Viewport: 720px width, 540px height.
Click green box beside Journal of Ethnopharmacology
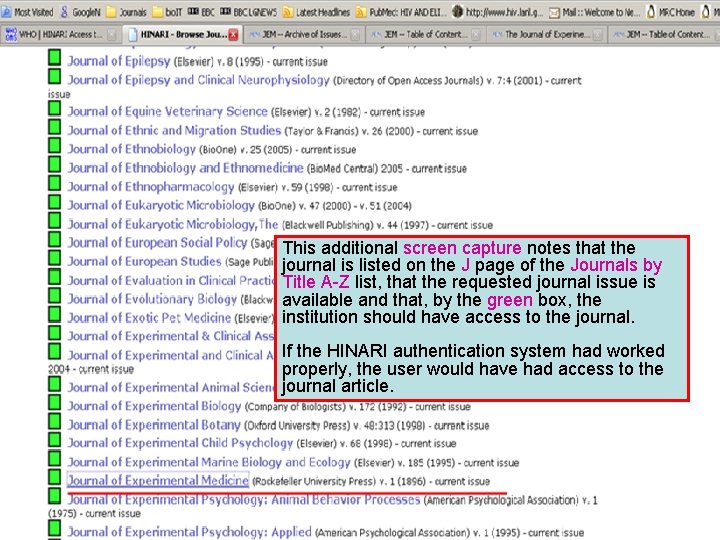(55, 183)
